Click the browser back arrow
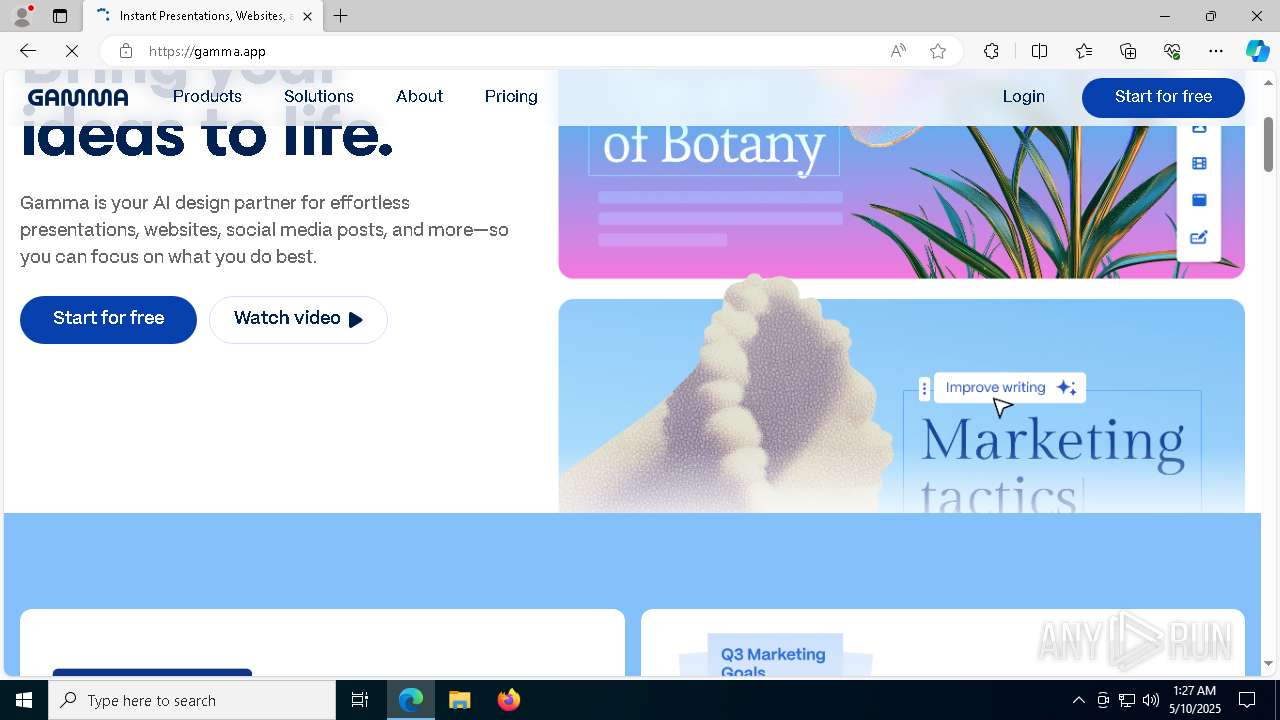This screenshot has height=720, width=1280. pos(27,51)
